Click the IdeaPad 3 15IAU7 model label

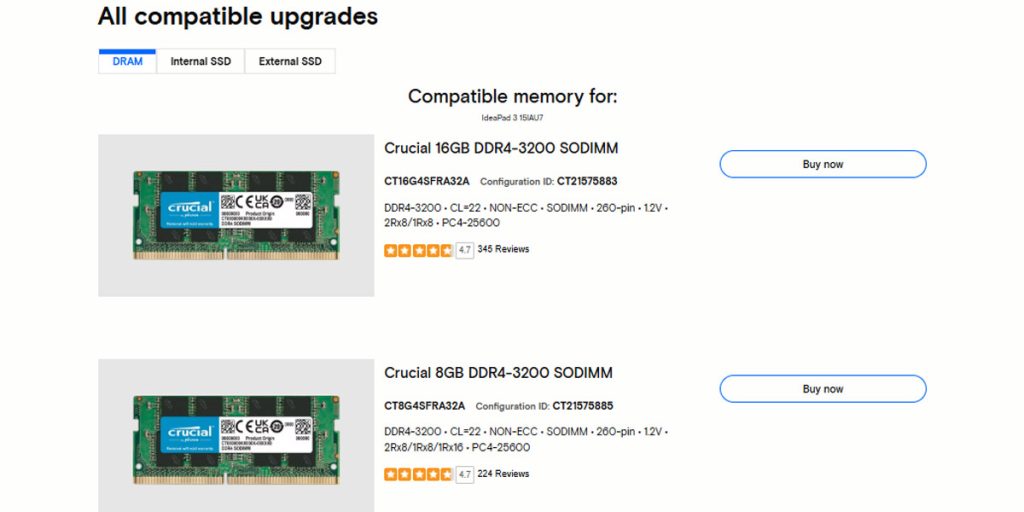pyautogui.click(x=512, y=118)
